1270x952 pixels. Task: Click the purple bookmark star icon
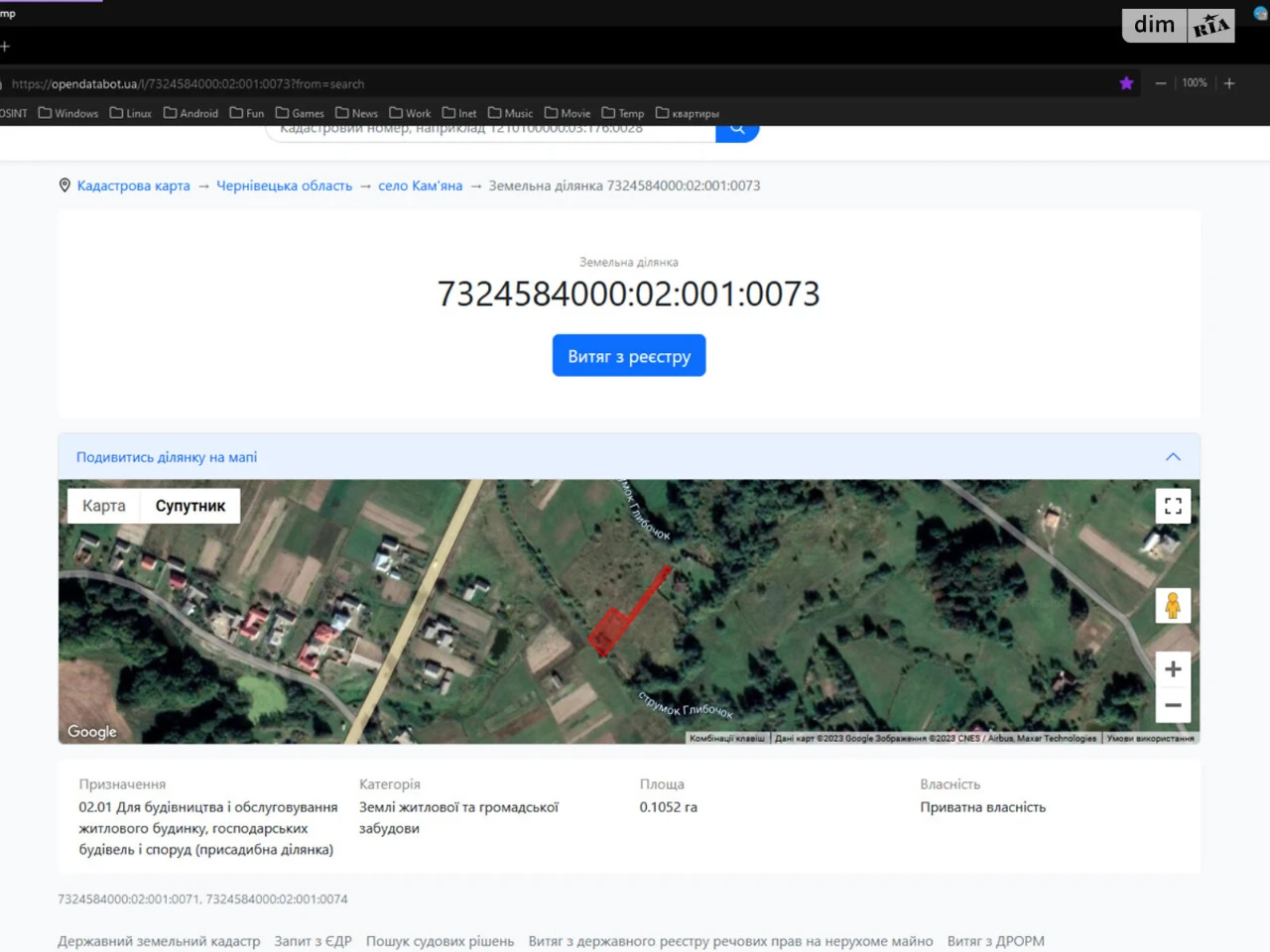pos(1126,83)
